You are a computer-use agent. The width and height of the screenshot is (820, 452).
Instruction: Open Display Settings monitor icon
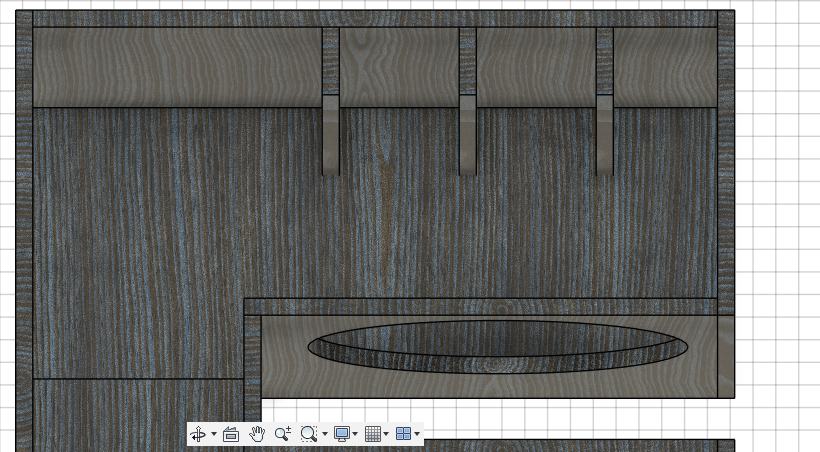(x=342, y=434)
